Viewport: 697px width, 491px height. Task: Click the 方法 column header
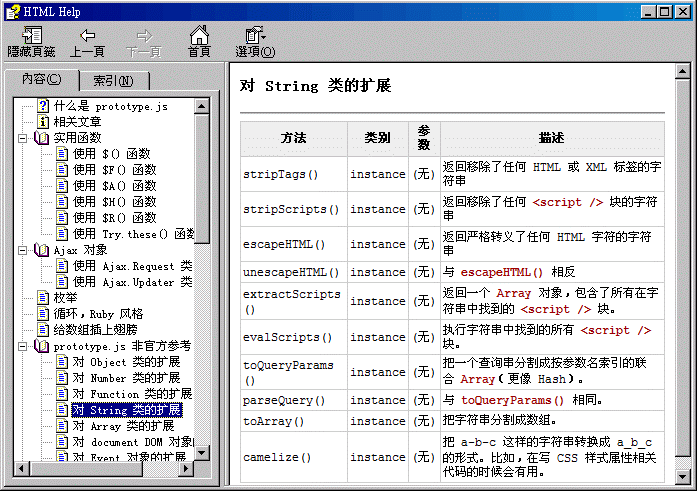(x=294, y=138)
